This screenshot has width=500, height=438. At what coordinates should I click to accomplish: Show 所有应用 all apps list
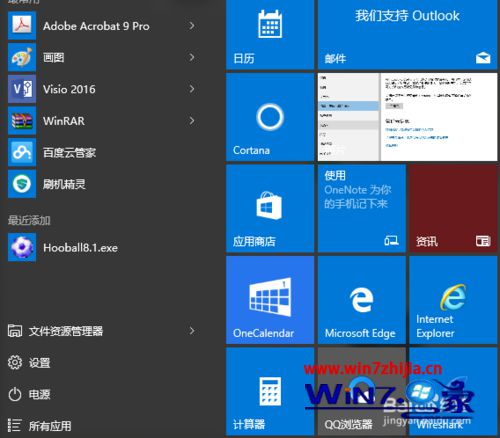(x=39, y=426)
